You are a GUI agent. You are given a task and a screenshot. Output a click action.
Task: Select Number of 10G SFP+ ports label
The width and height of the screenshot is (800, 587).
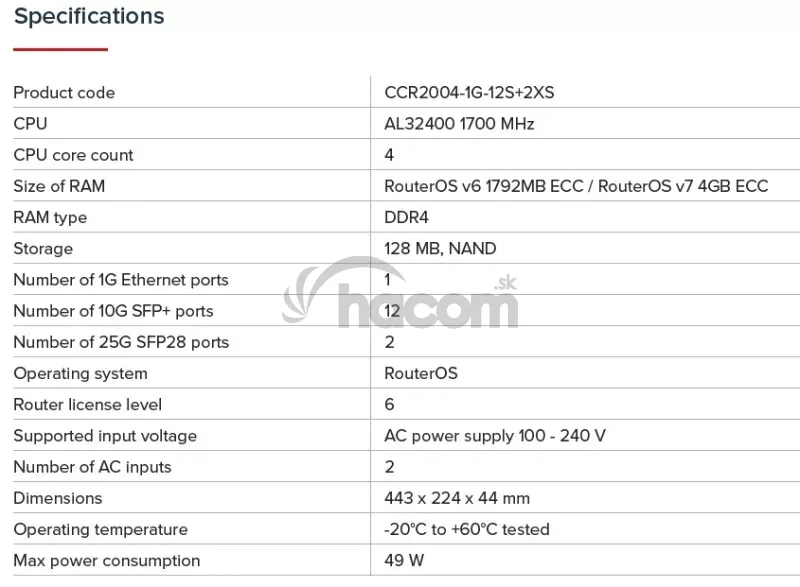pyautogui.click(x=113, y=311)
